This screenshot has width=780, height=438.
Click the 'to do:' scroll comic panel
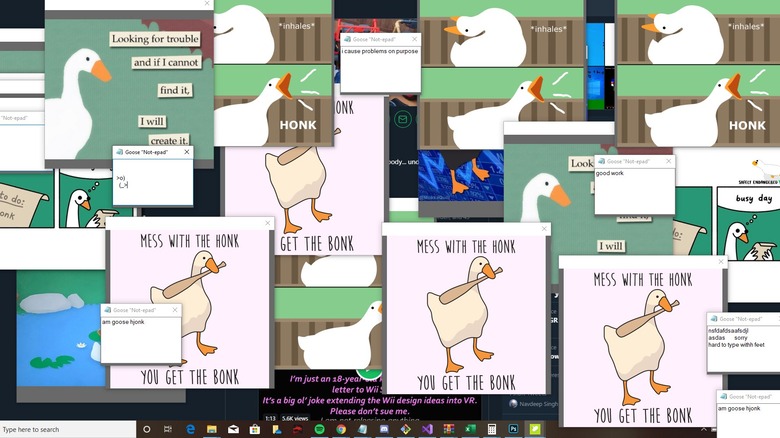pyautogui.click(x=26, y=199)
